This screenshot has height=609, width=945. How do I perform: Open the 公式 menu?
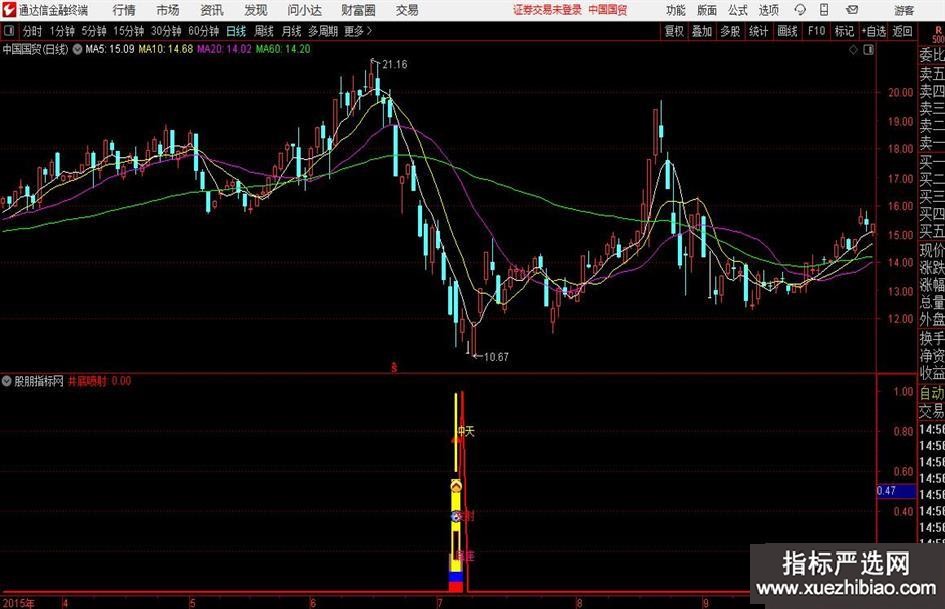pos(738,10)
